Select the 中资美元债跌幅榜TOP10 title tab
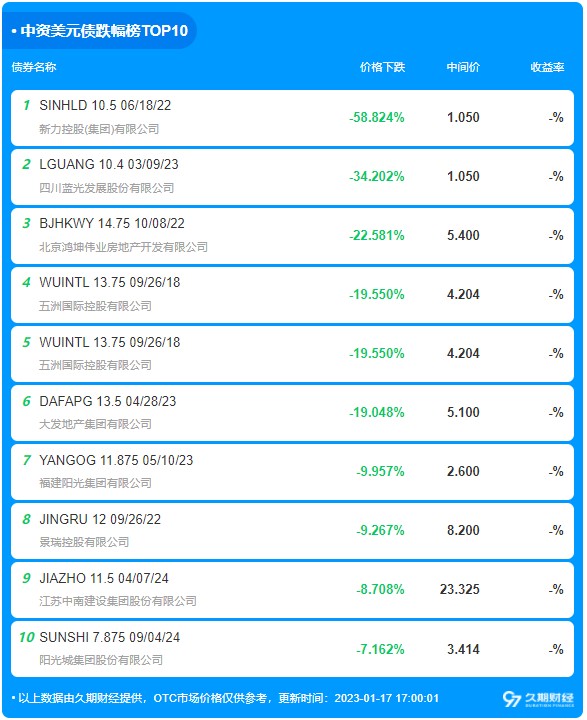Viewport: 587px width, 720px height. [100, 30]
